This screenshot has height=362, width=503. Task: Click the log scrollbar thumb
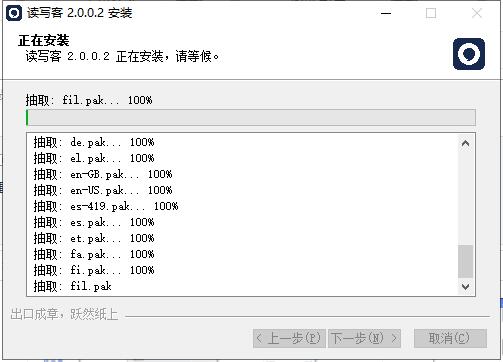[466, 261]
